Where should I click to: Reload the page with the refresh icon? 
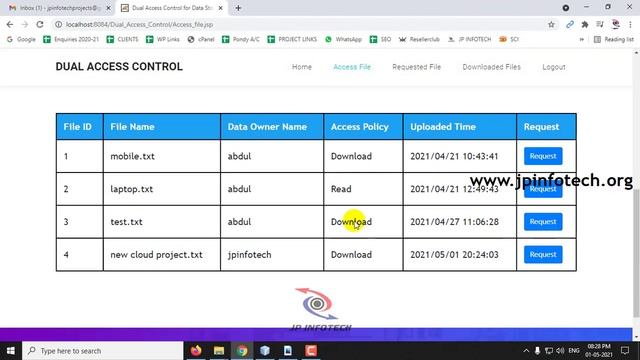40,24
